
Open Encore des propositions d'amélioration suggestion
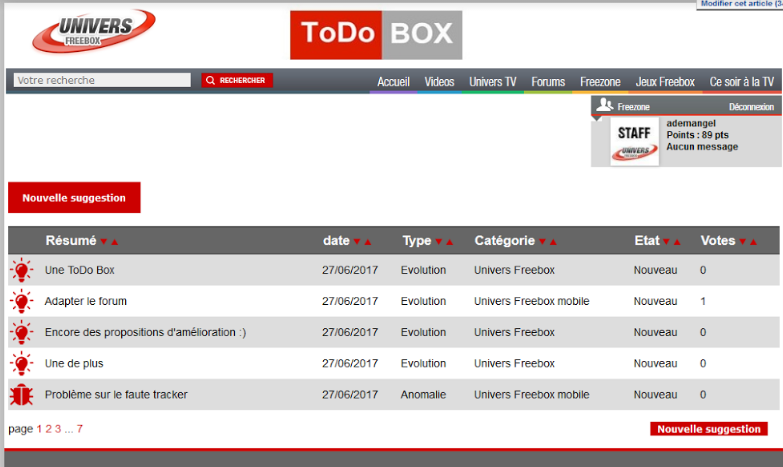[145, 333]
